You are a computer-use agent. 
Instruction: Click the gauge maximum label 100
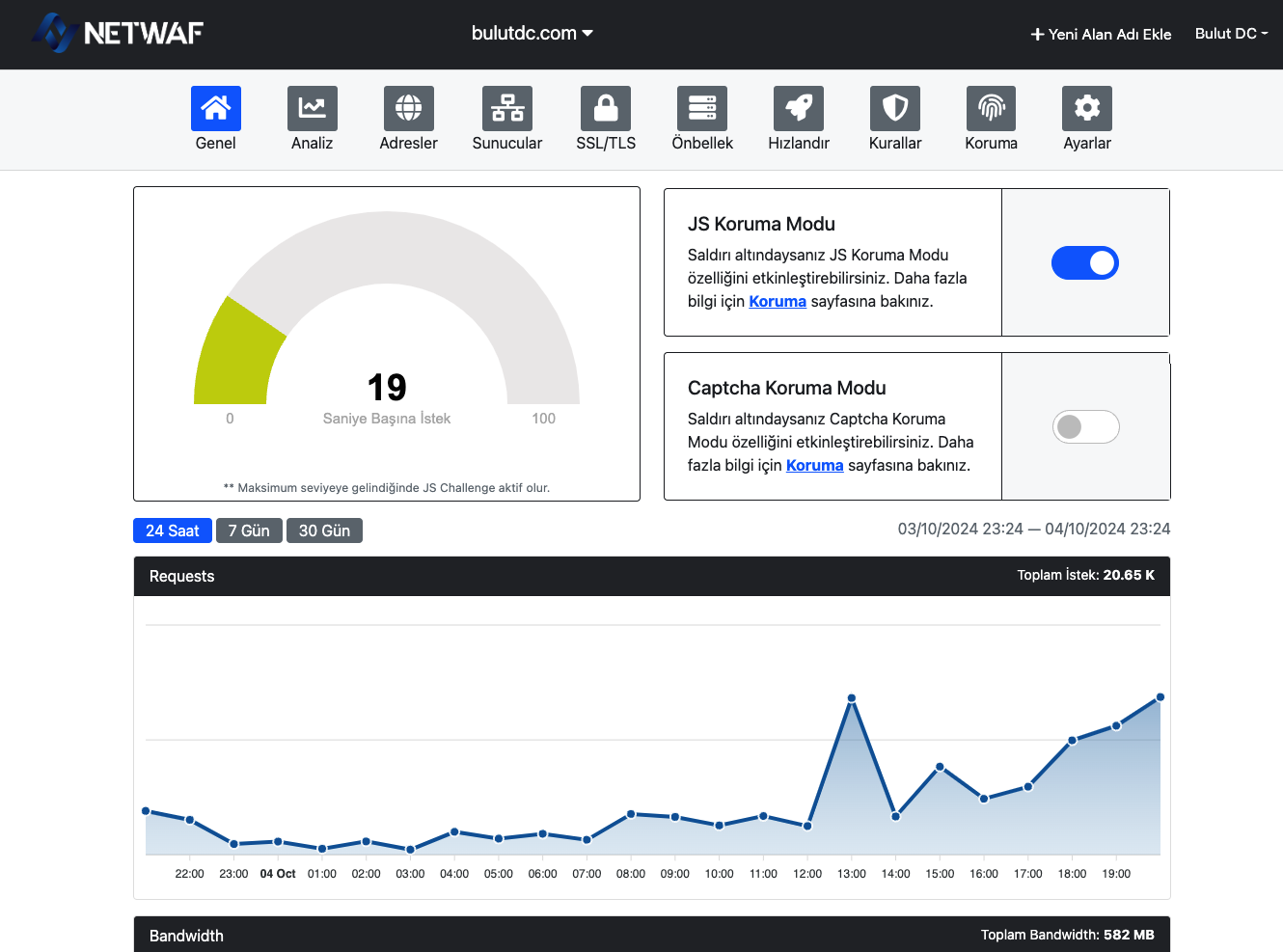(x=544, y=419)
